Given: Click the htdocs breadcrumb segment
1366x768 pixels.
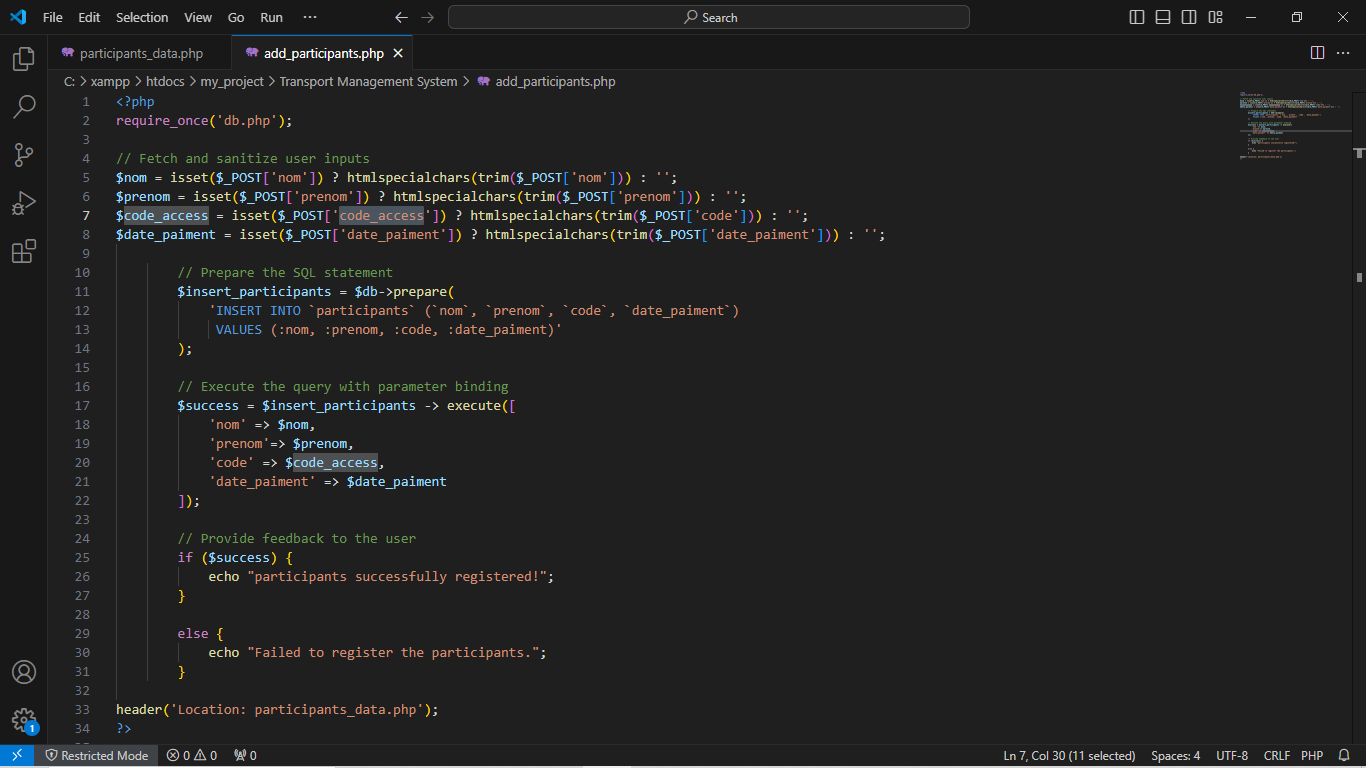Looking at the screenshot, I should pyautogui.click(x=165, y=82).
